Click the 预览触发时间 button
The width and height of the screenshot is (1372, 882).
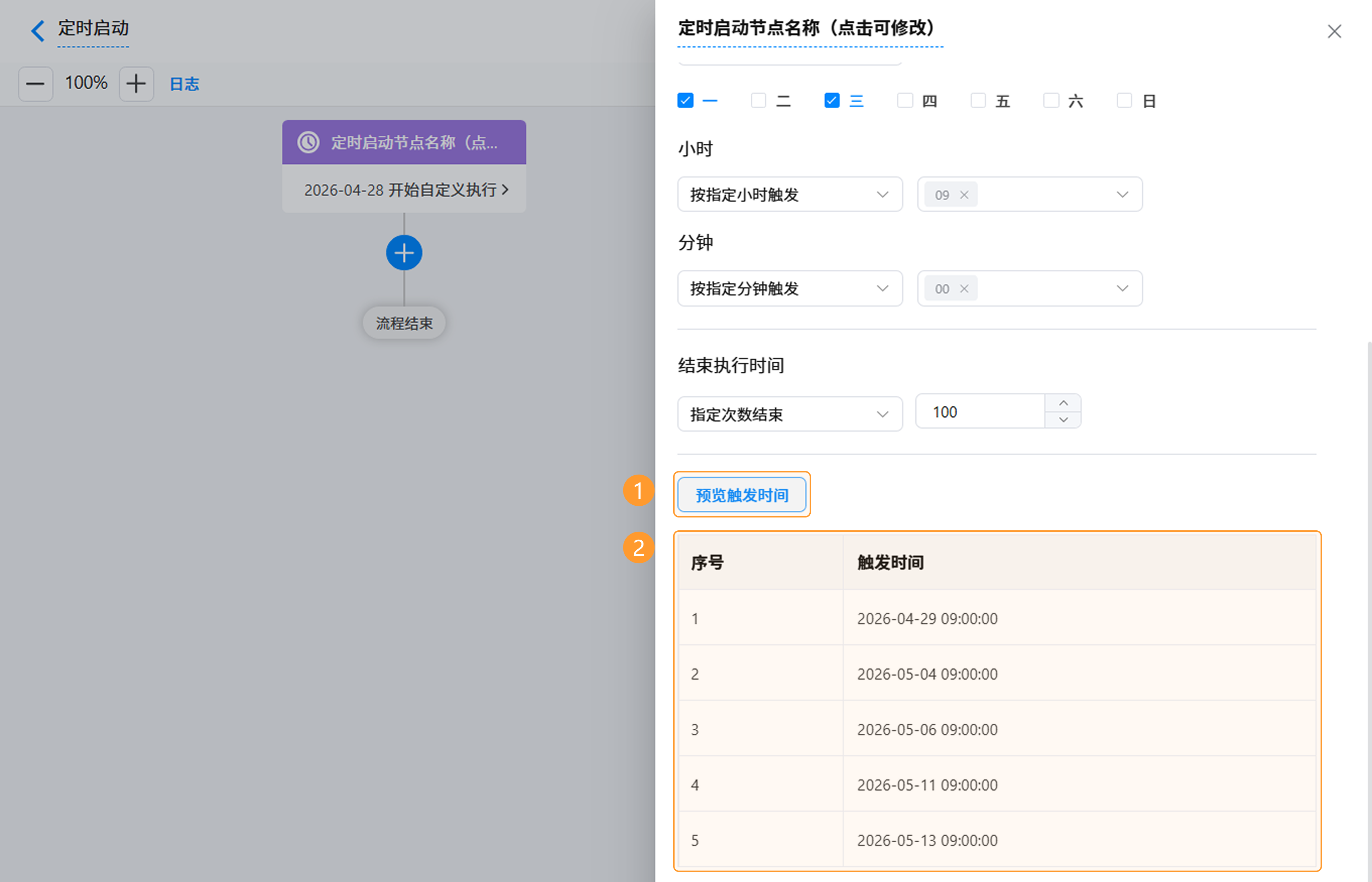[x=741, y=495]
